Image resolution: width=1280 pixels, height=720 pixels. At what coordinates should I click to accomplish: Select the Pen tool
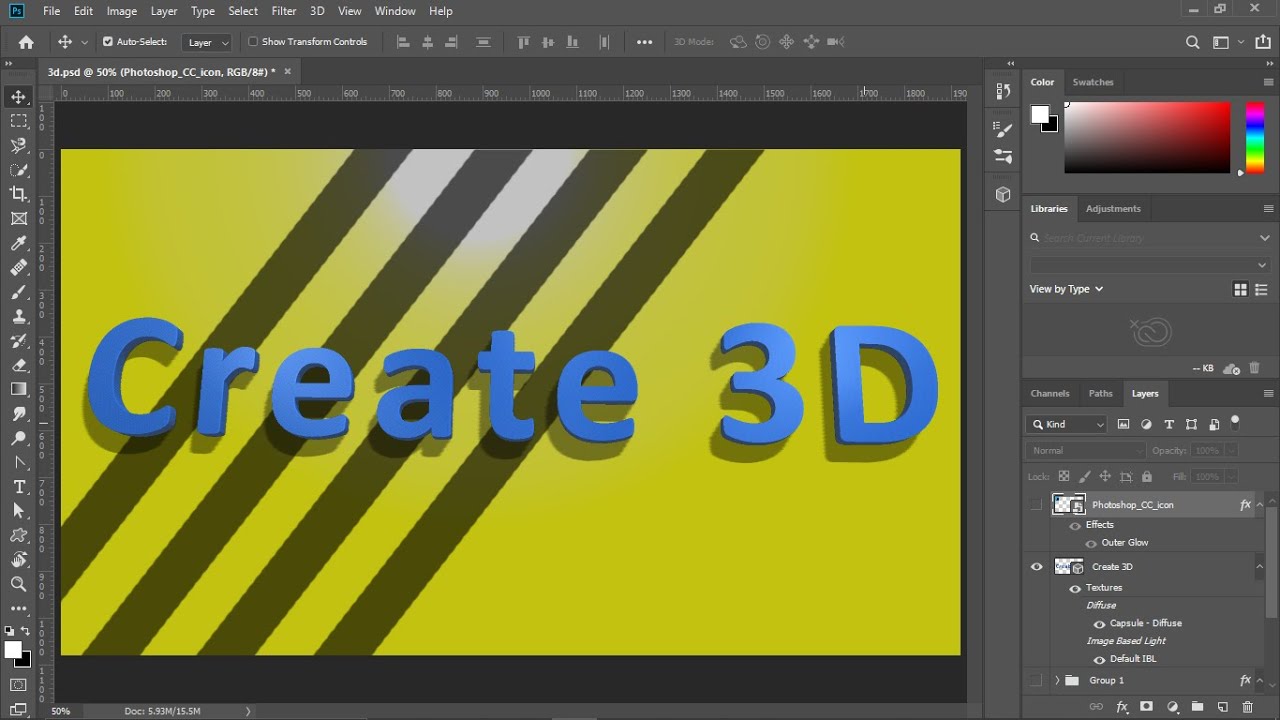pyautogui.click(x=18, y=462)
